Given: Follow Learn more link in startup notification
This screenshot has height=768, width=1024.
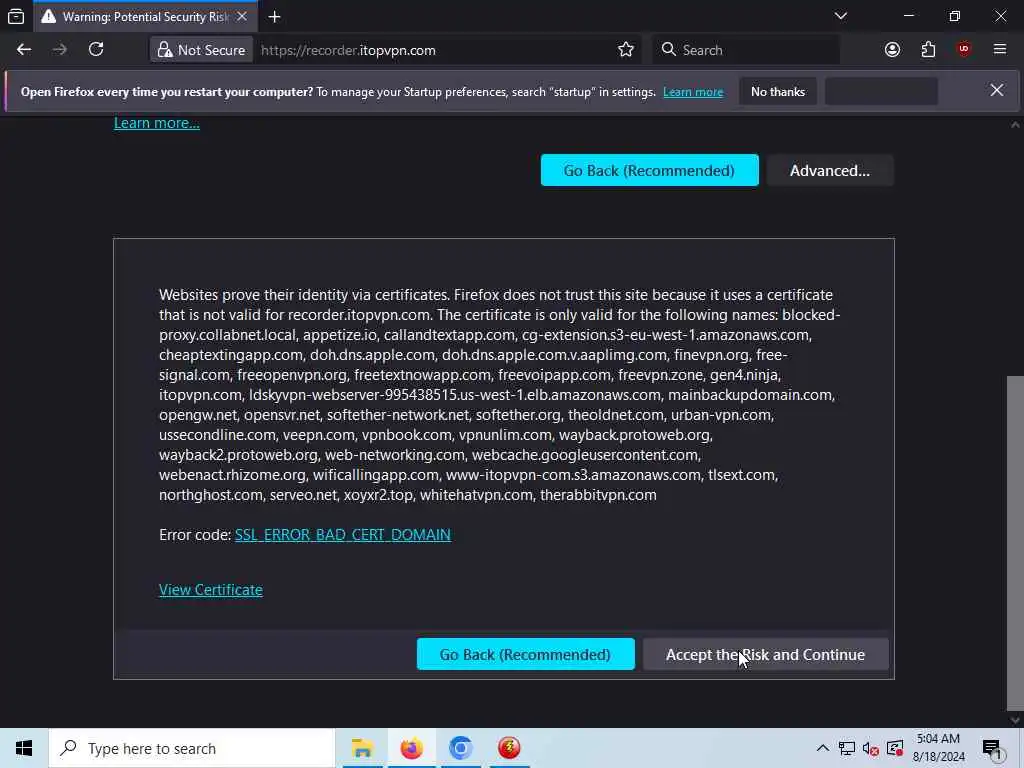Looking at the screenshot, I should [x=693, y=92].
